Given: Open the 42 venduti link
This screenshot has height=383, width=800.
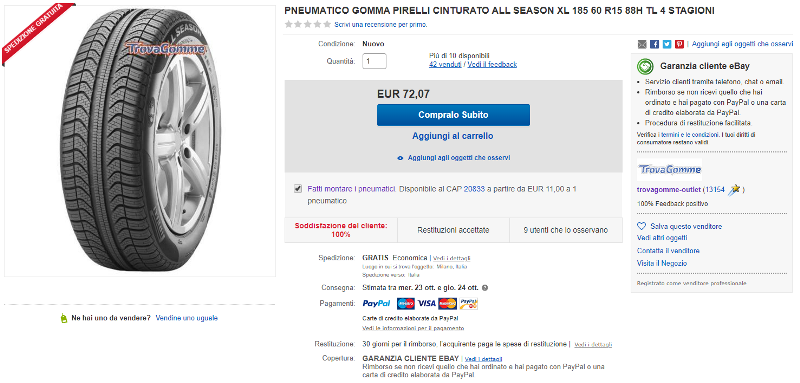Looking at the screenshot, I should tap(445, 64).
